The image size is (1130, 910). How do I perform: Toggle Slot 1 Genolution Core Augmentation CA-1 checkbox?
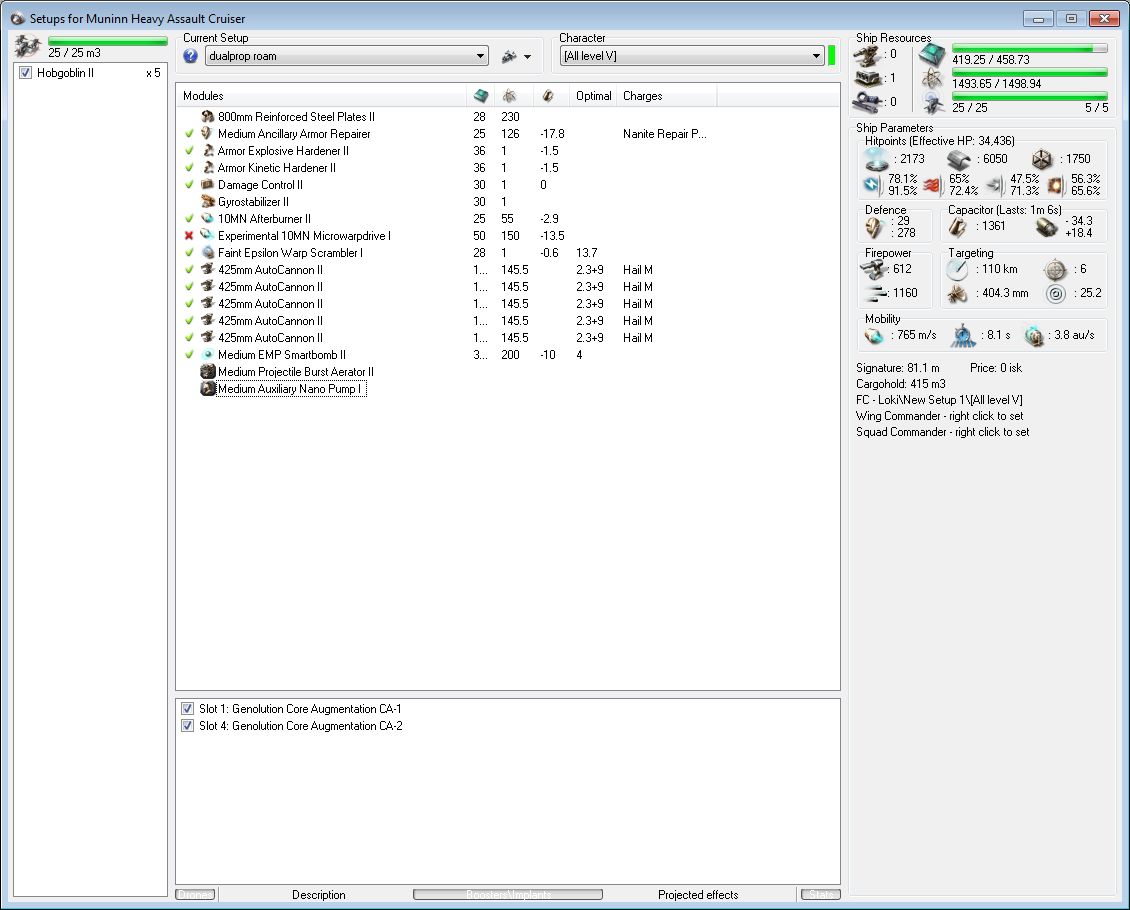pos(187,709)
